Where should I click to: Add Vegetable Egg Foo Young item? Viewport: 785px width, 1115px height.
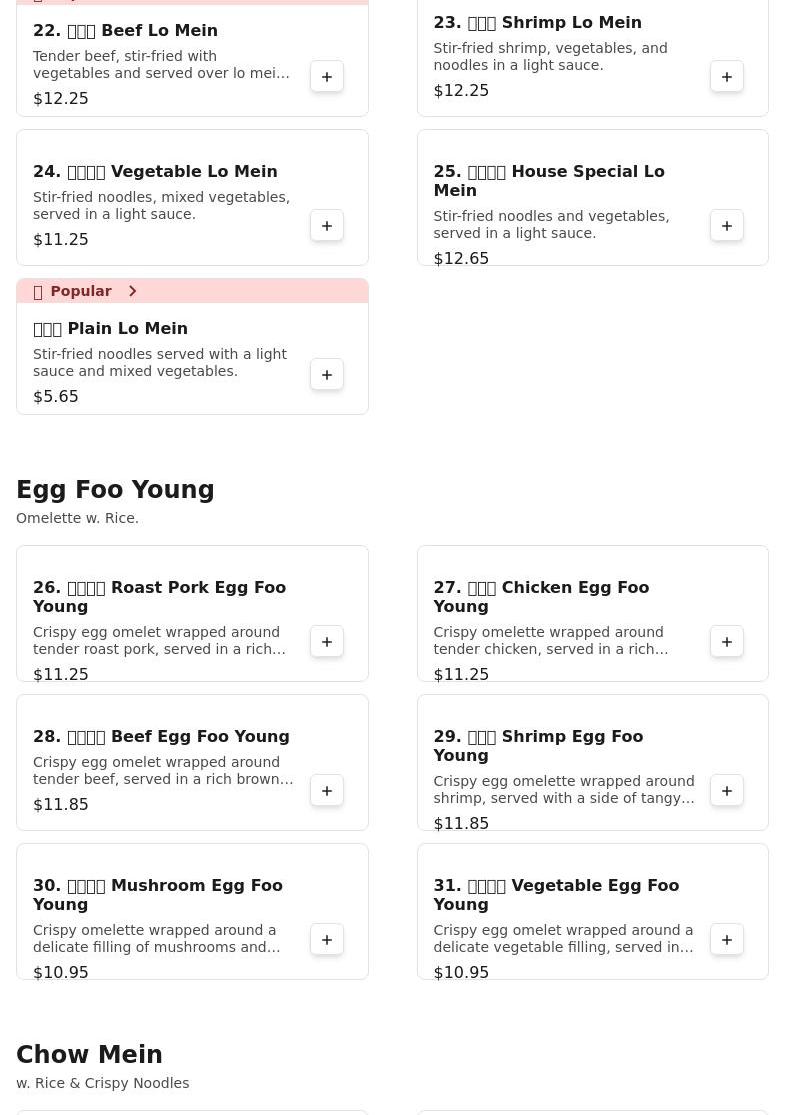[x=727, y=940]
